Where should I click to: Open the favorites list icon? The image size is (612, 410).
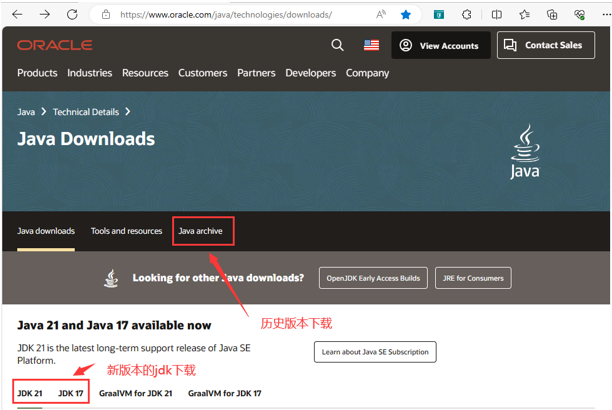[x=524, y=15]
